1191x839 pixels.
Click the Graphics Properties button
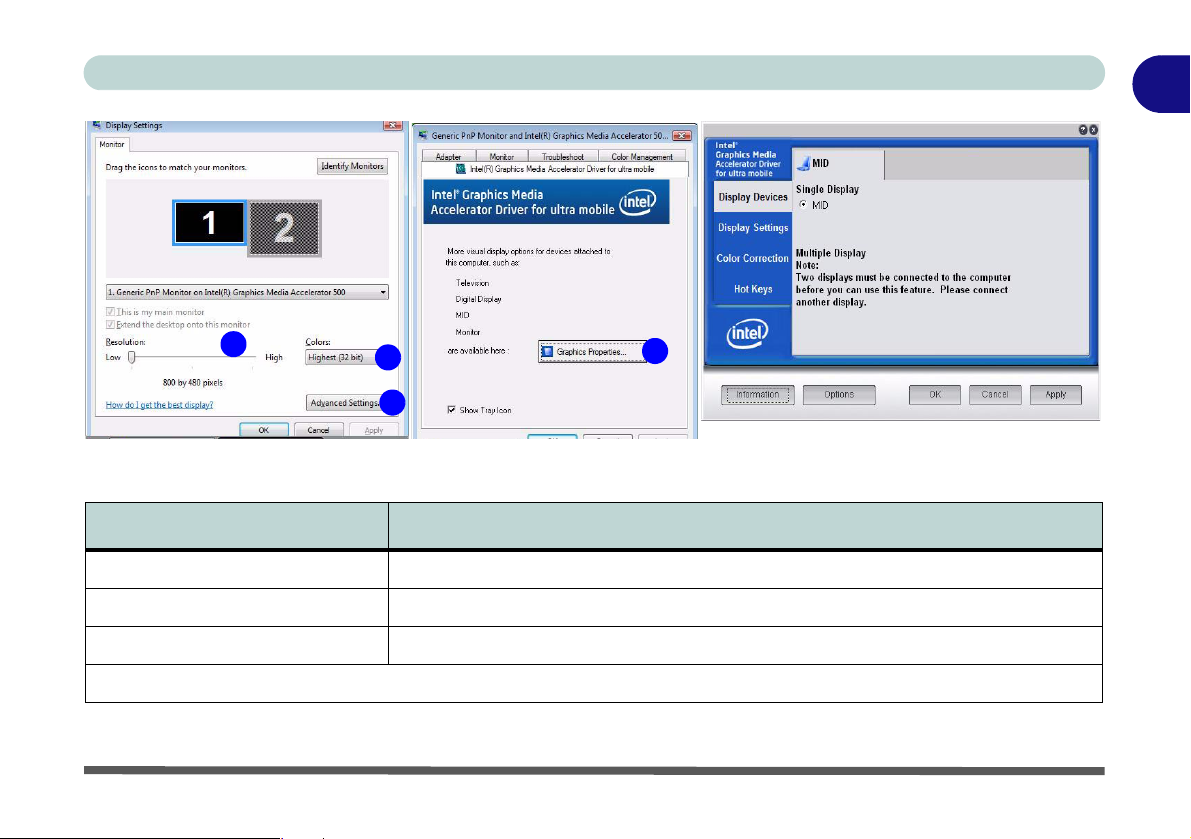[x=592, y=352]
